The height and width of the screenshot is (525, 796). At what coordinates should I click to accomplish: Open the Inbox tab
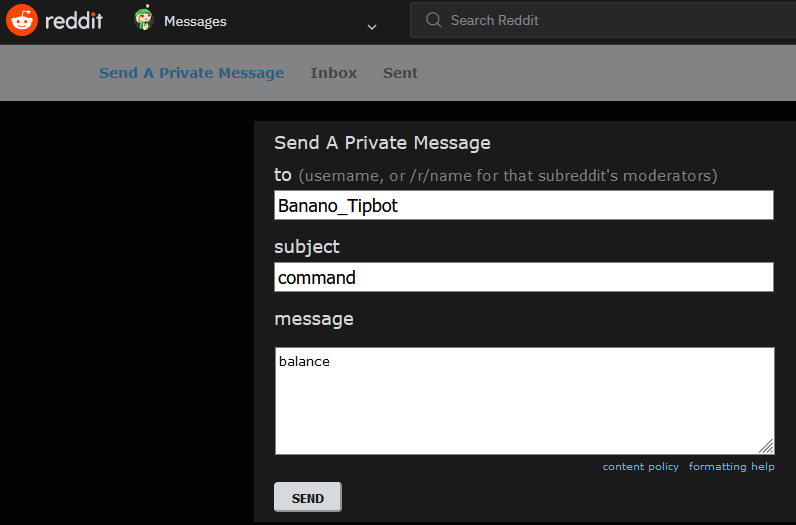coord(333,73)
